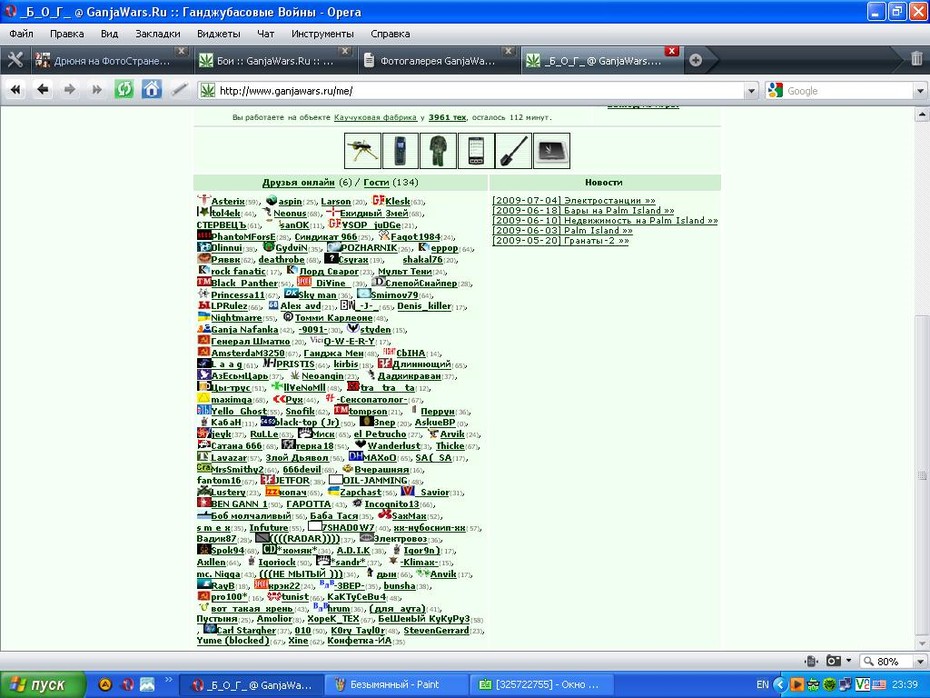The height and width of the screenshot is (698, 930).
Task: Click the wand password manager icon
Action: pyautogui.click(x=179, y=90)
